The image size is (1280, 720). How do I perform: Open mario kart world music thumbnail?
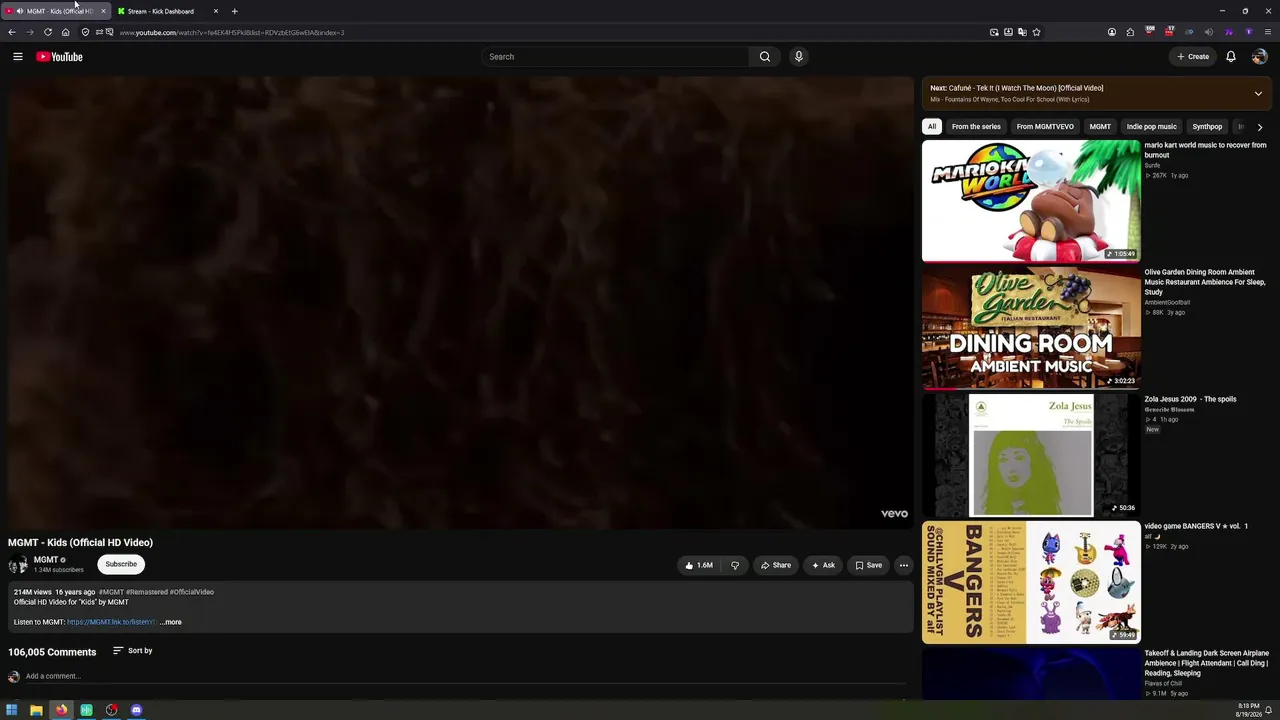(1031, 200)
